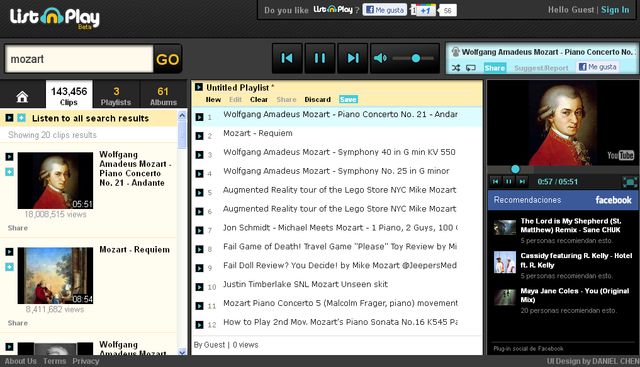Share the Mozart - Requiem result
Viewport: 640px width, 367px height.
[x=18, y=323]
